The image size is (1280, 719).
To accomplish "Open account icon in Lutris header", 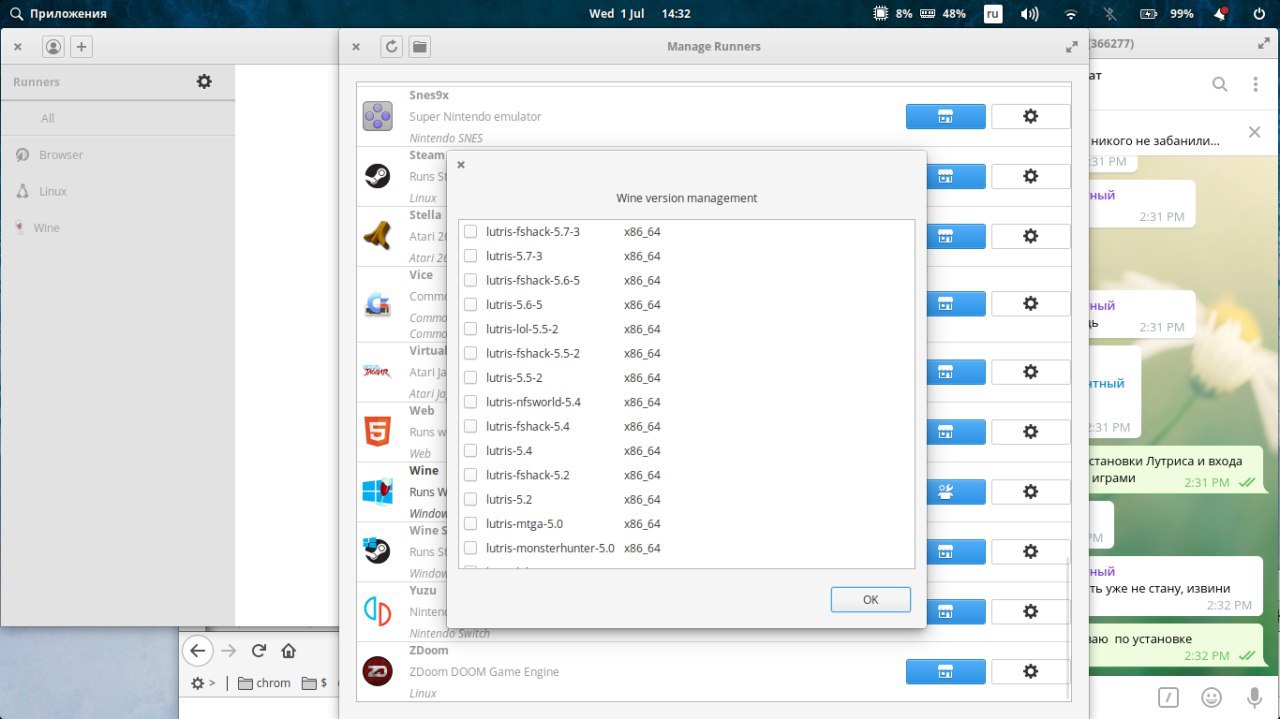I will point(53,46).
